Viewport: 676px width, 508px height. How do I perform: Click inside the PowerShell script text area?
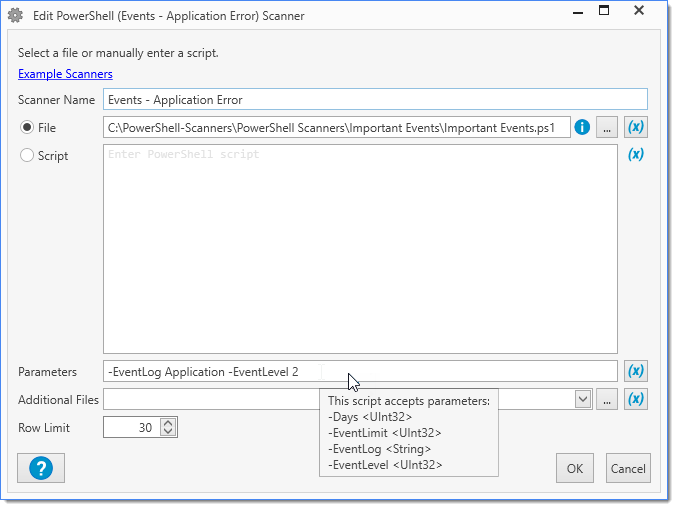click(x=360, y=249)
